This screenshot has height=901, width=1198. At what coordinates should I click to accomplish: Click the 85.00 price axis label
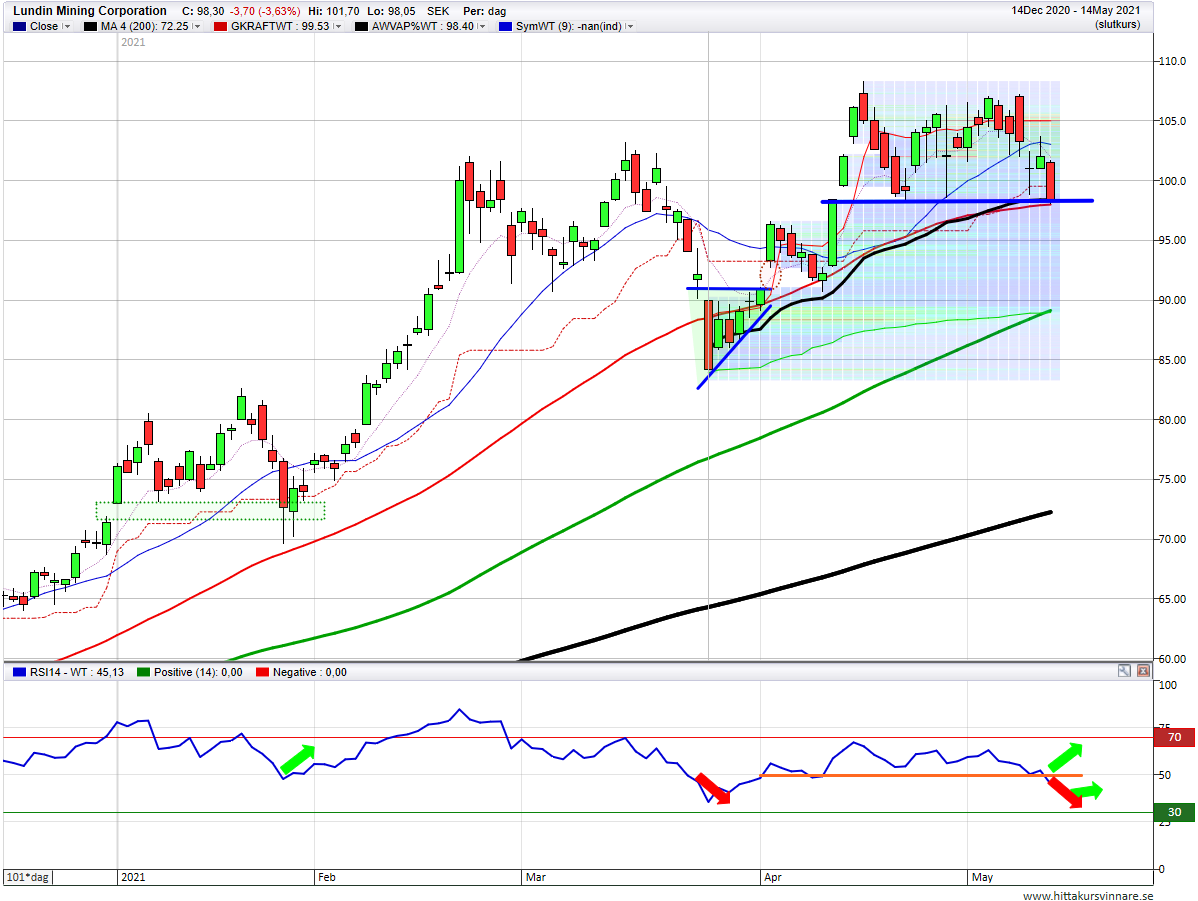coord(1172,360)
